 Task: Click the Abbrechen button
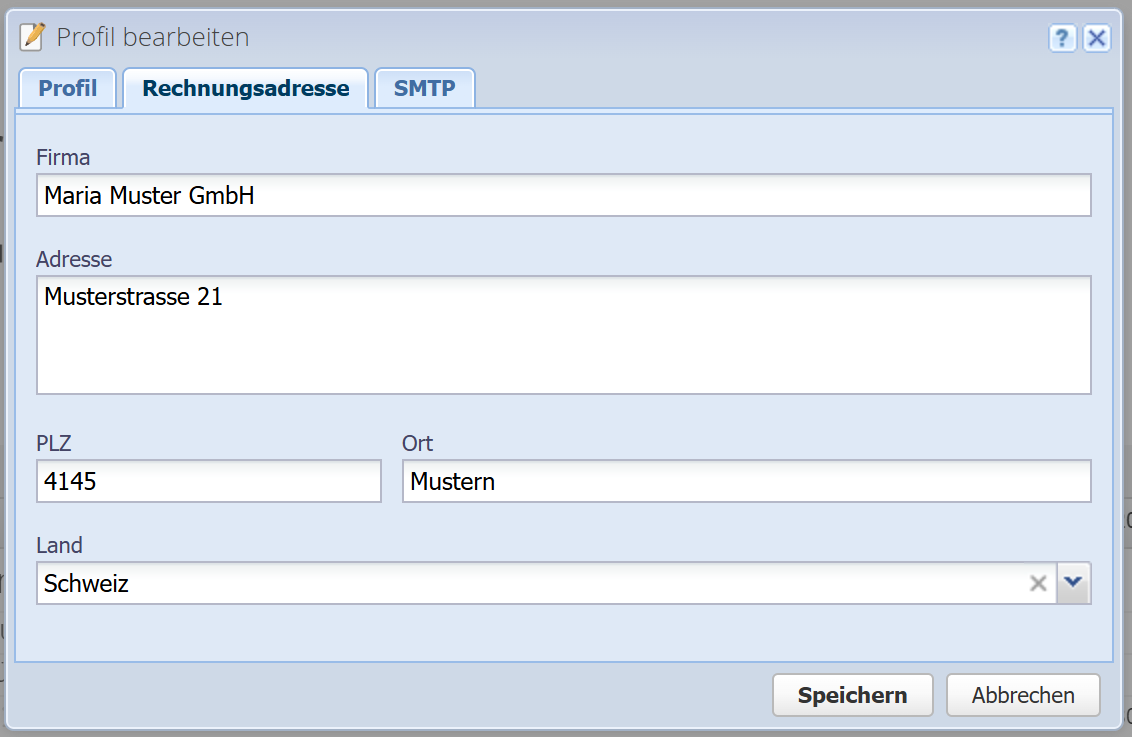1023,695
